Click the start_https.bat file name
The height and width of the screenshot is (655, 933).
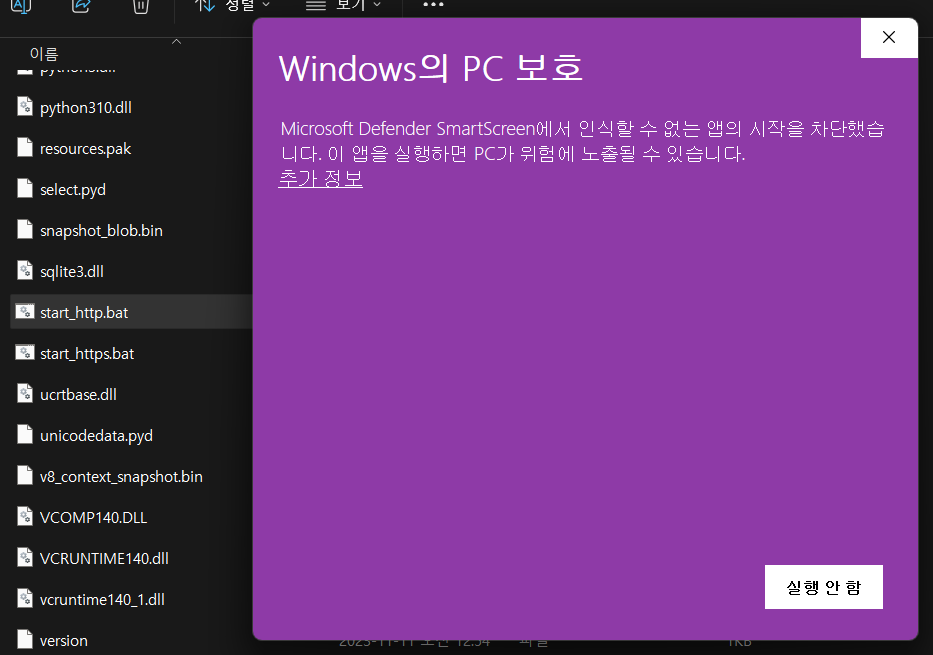[x=87, y=354]
